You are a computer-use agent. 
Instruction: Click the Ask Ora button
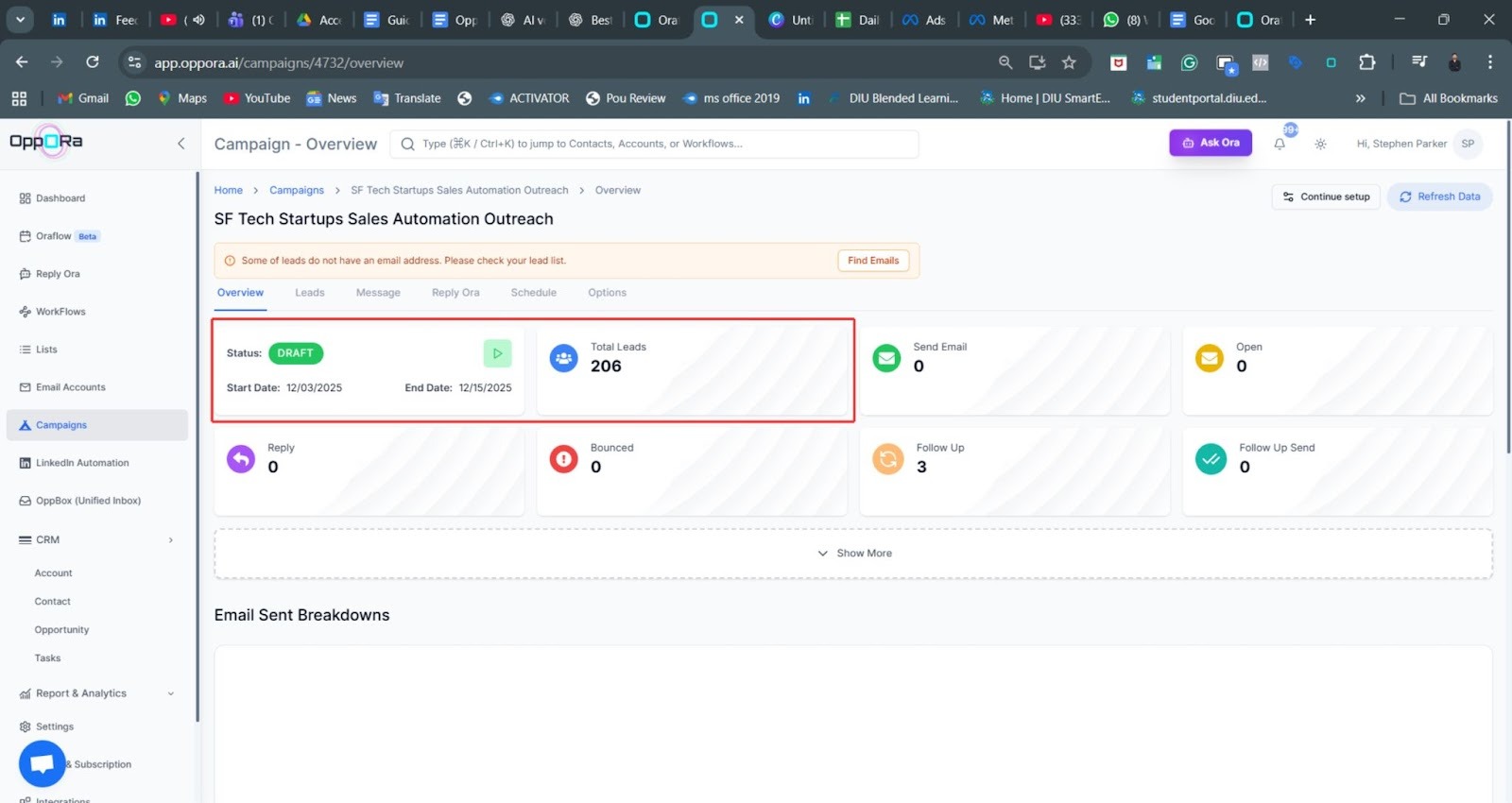(x=1210, y=143)
